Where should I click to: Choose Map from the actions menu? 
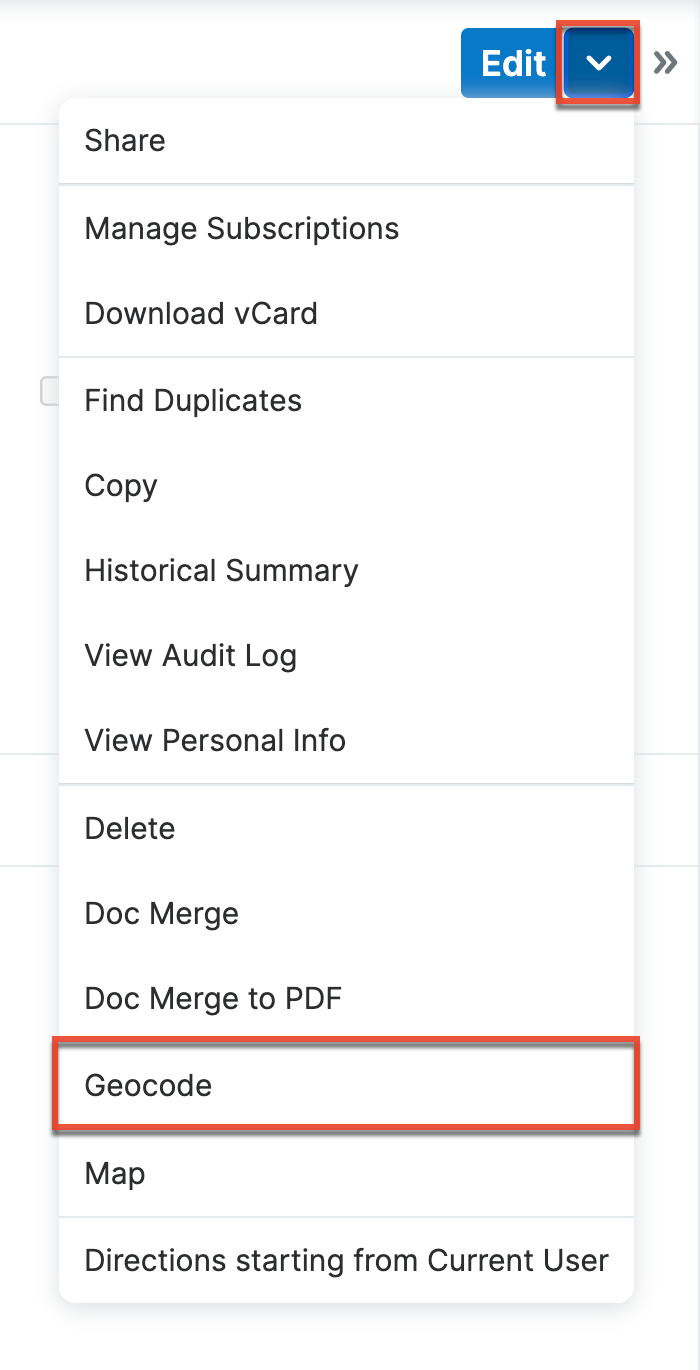point(114,1172)
